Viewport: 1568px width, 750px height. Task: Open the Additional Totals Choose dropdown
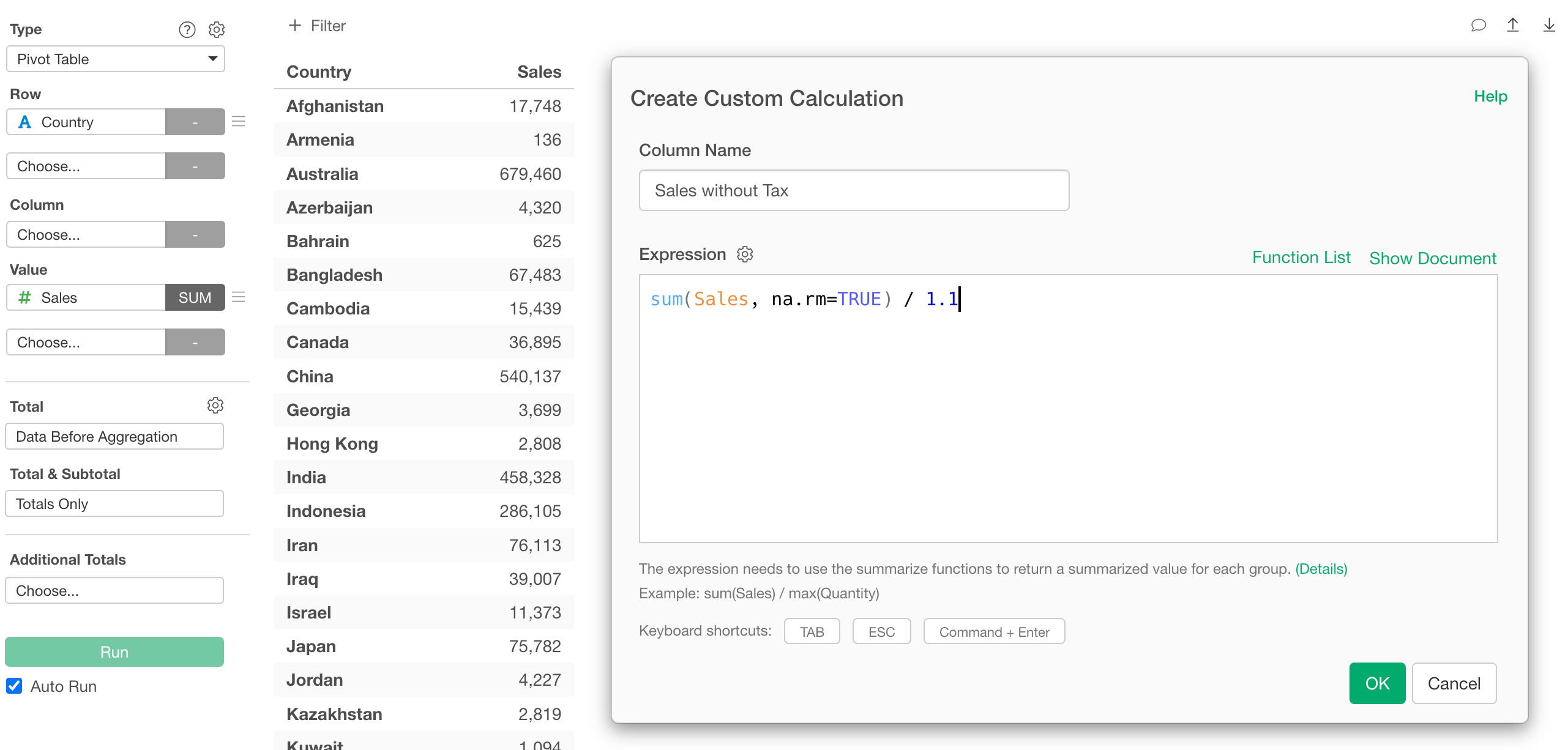114,590
